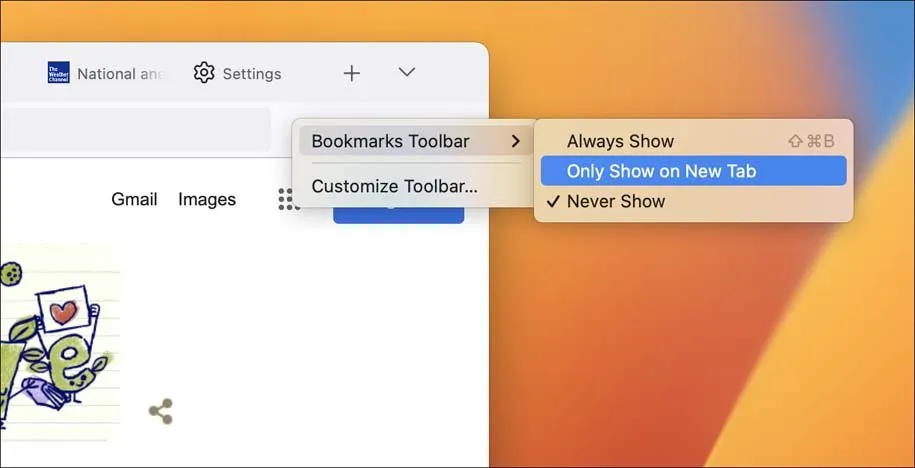
Task: Choose Always Show for bookmarks toolbar
Action: (620, 141)
